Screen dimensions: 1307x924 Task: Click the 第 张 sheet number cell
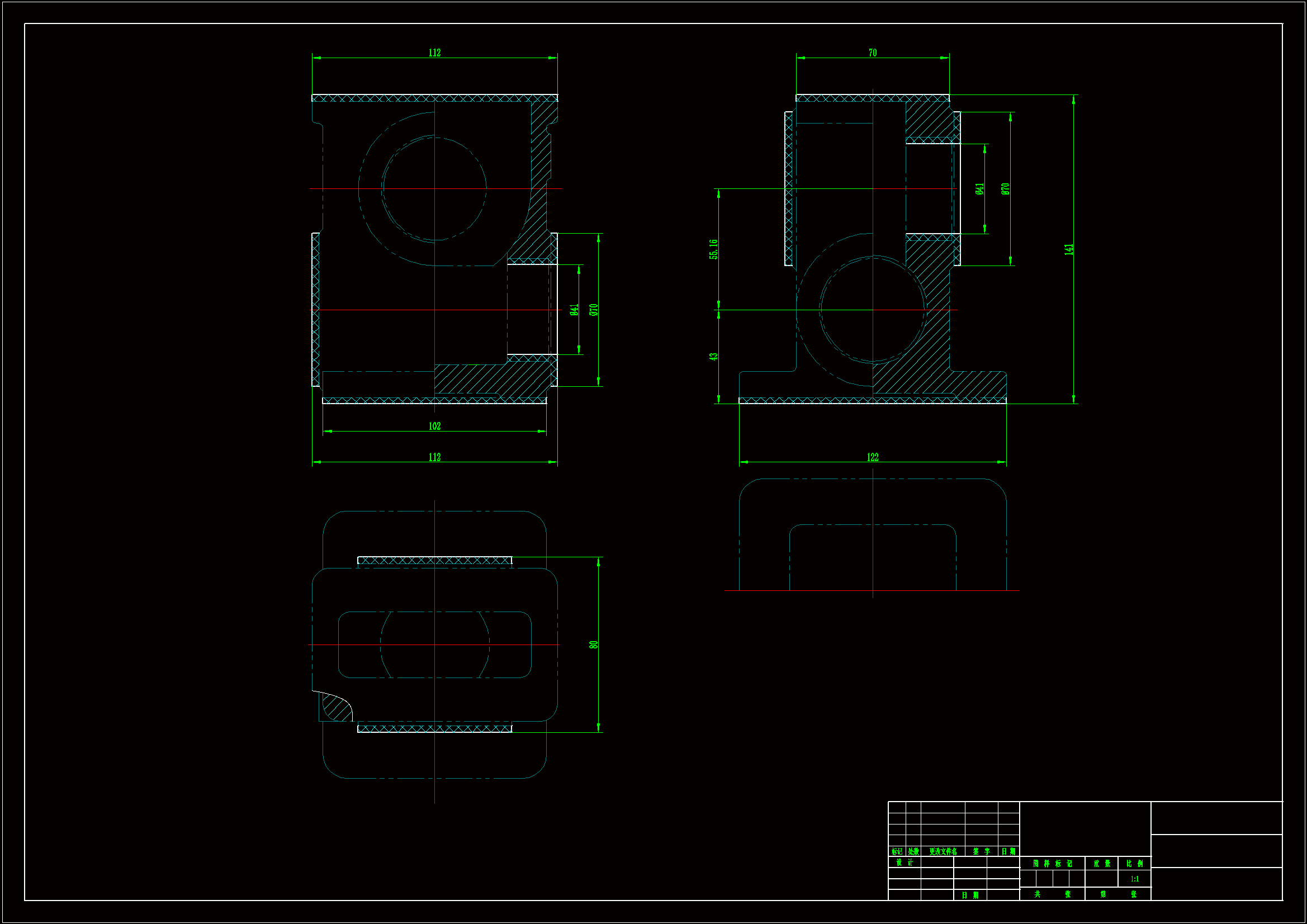coord(1118,894)
